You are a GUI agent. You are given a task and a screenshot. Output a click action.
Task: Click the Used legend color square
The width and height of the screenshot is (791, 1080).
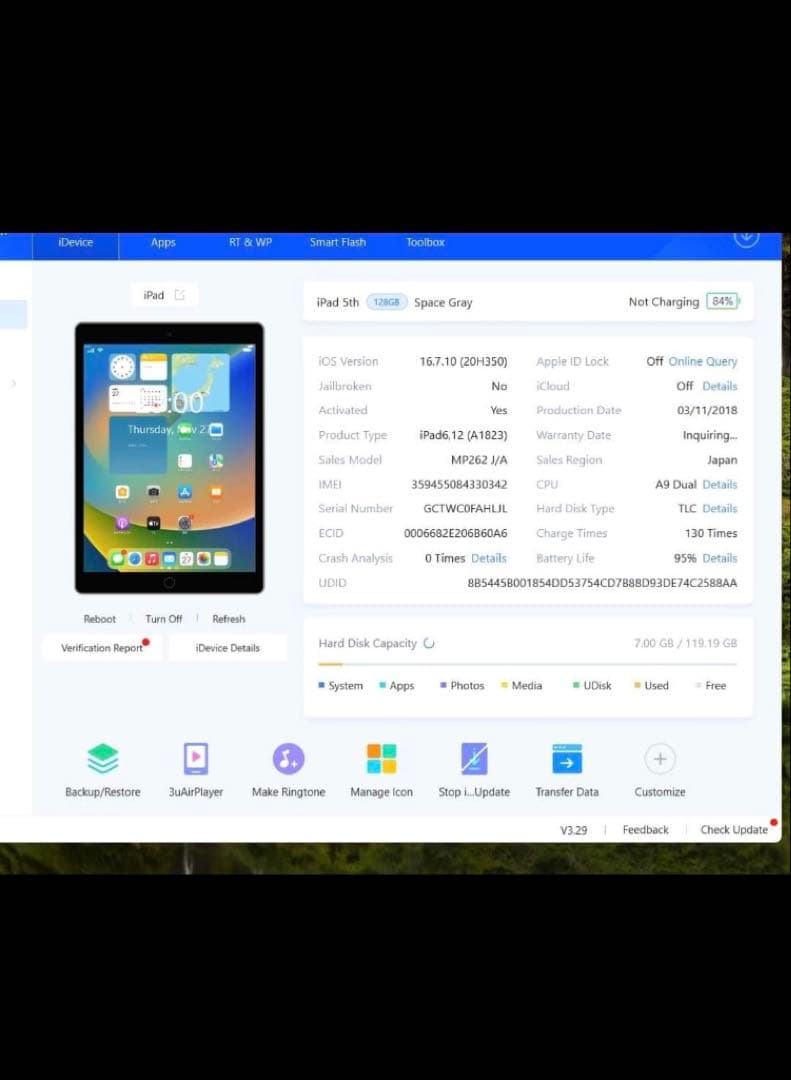[x=637, y=685]
